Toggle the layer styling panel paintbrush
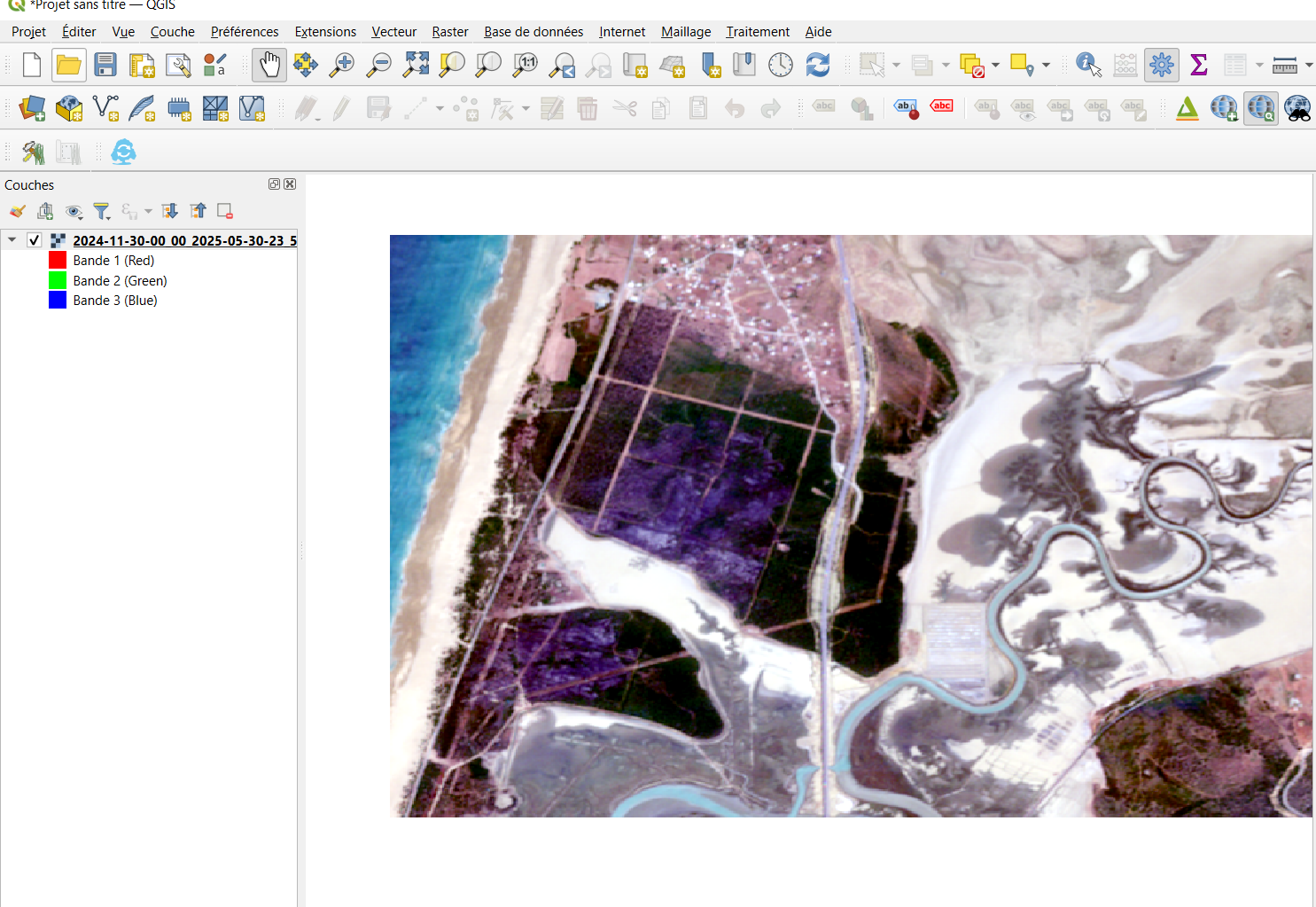The width and height of the screenshot is (1316, 907). [18, 212]
